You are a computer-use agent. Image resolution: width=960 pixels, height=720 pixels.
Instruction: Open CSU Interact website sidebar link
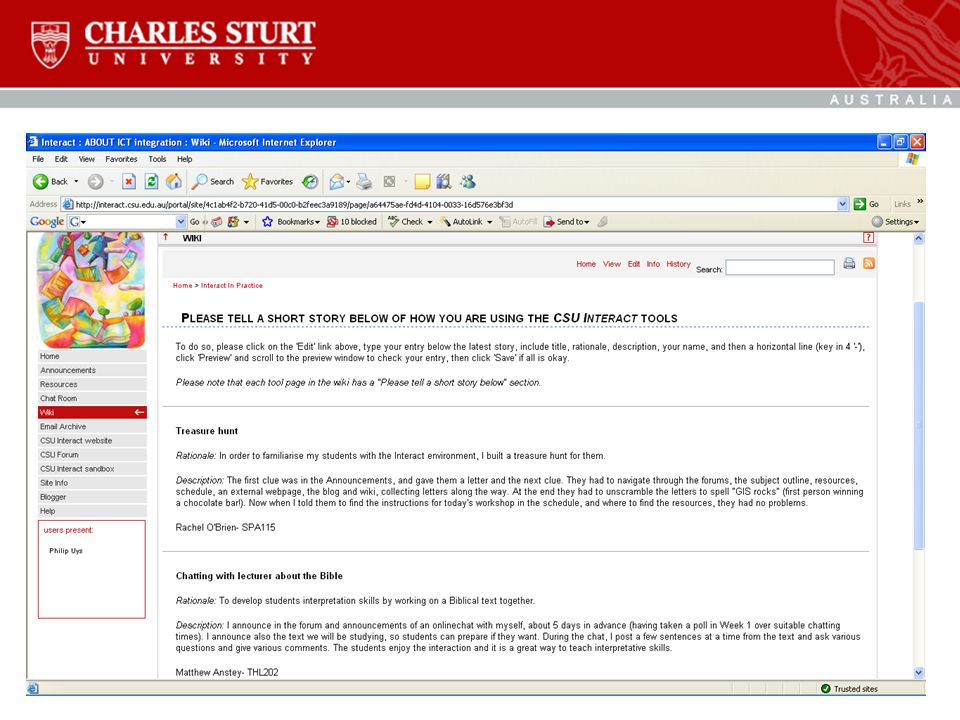coord(92,441)
